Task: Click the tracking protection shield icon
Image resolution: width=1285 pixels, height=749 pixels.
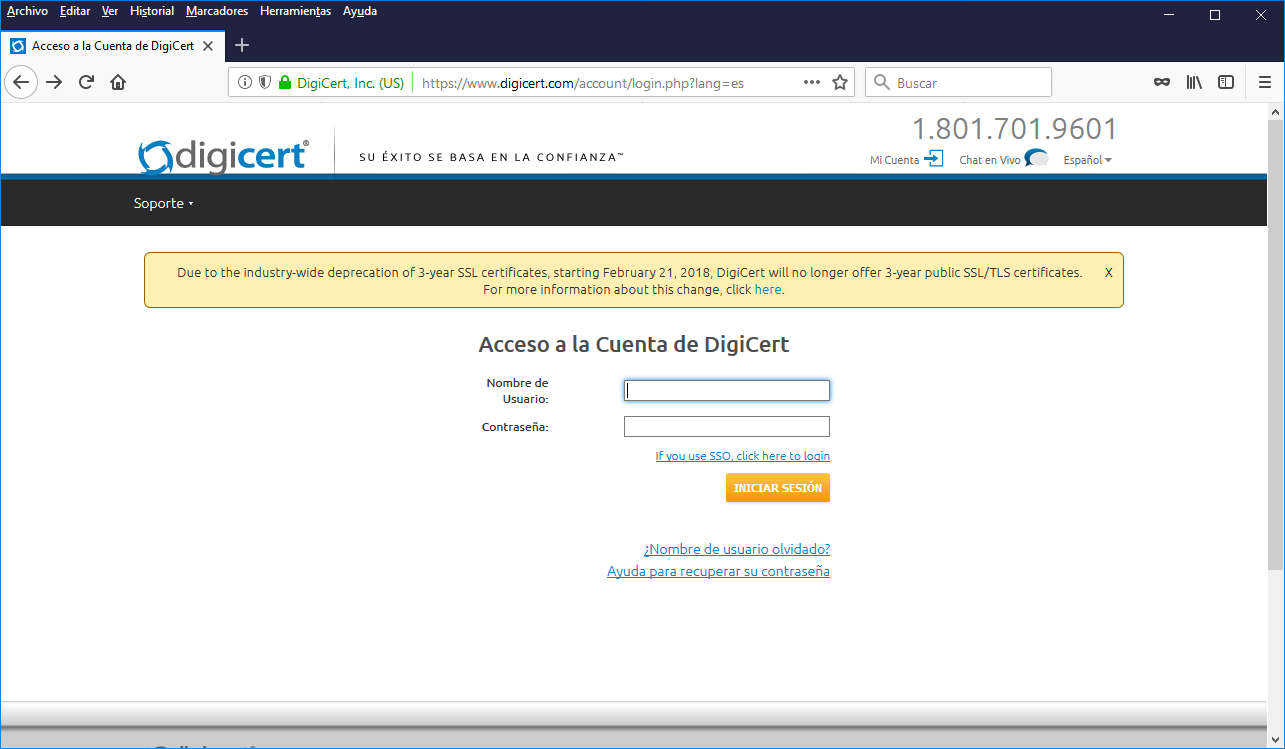Action: [265, 83]
